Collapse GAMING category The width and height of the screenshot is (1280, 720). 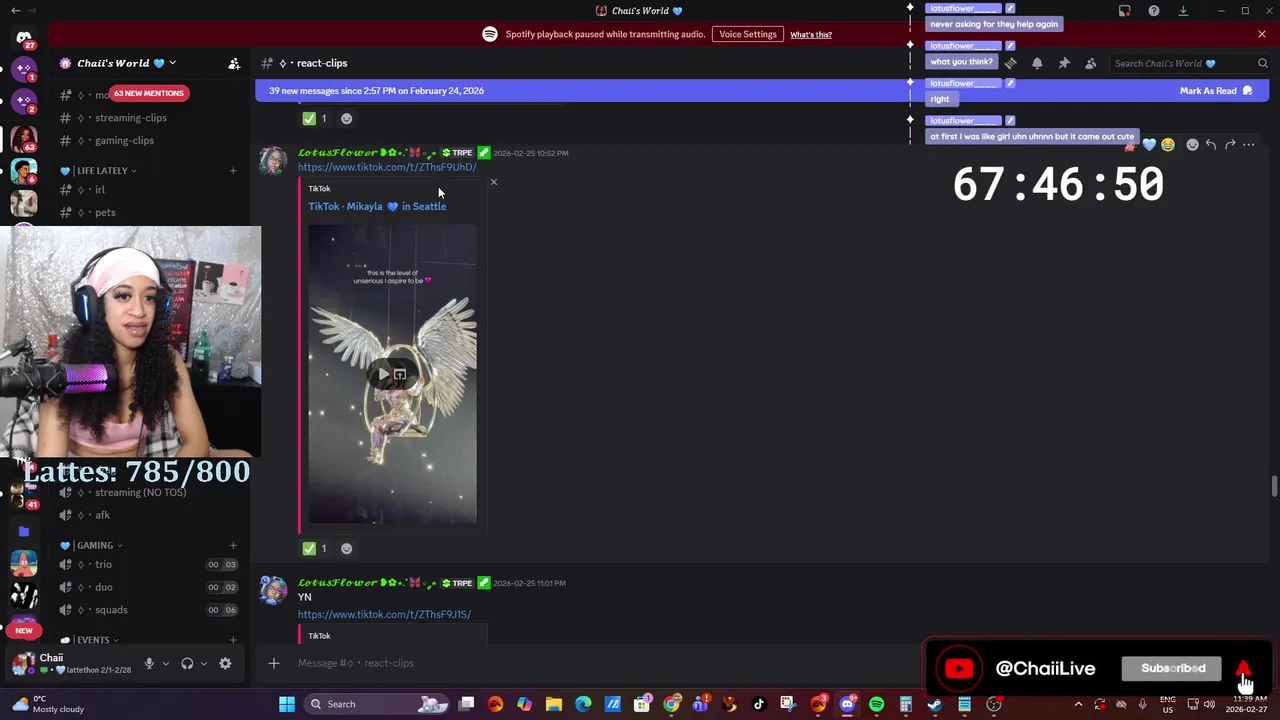93,545
